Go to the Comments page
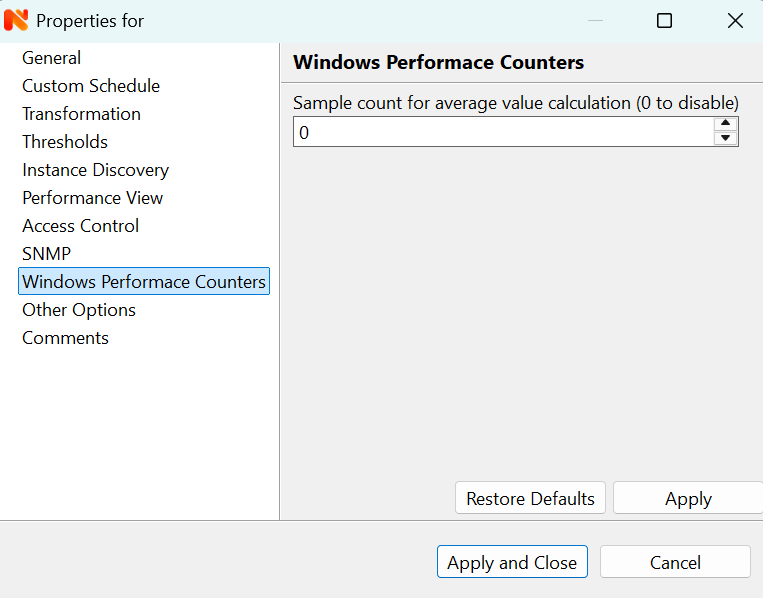The height and width of the screenshot is (598, 763). [x=66, y=338]
